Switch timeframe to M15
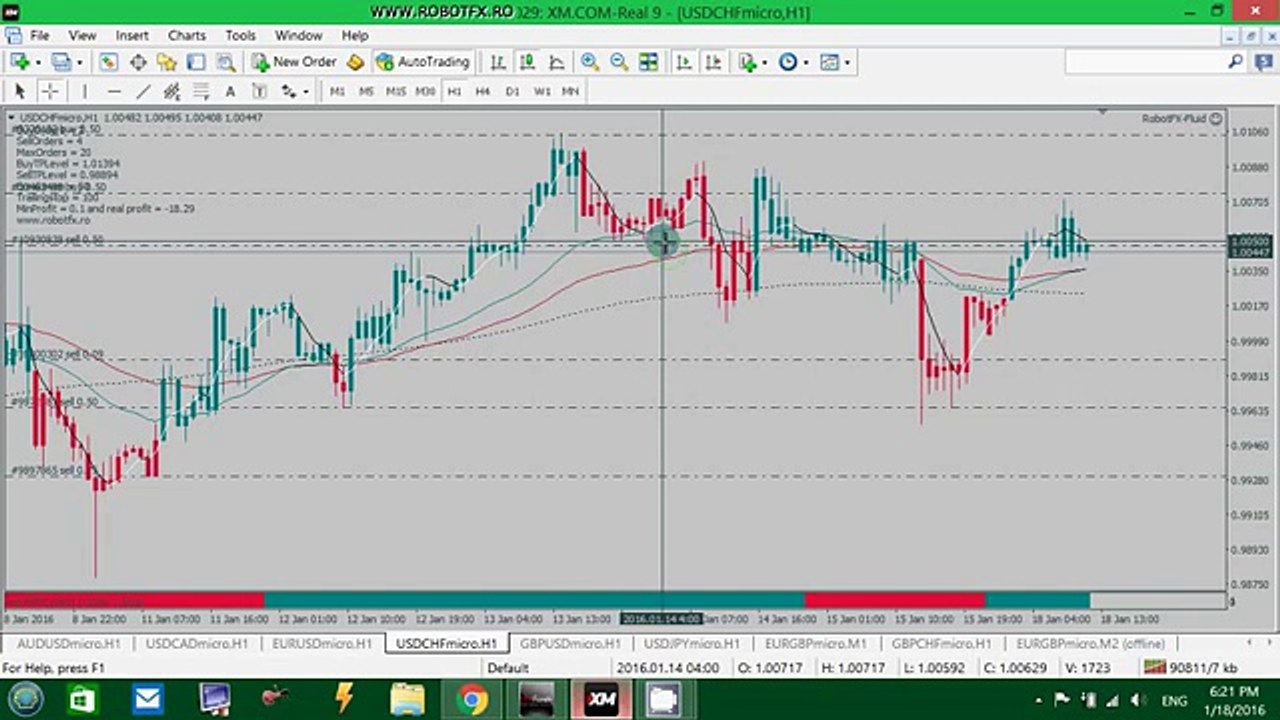The height and width of the screenshot is (720, 1280). 396,91
